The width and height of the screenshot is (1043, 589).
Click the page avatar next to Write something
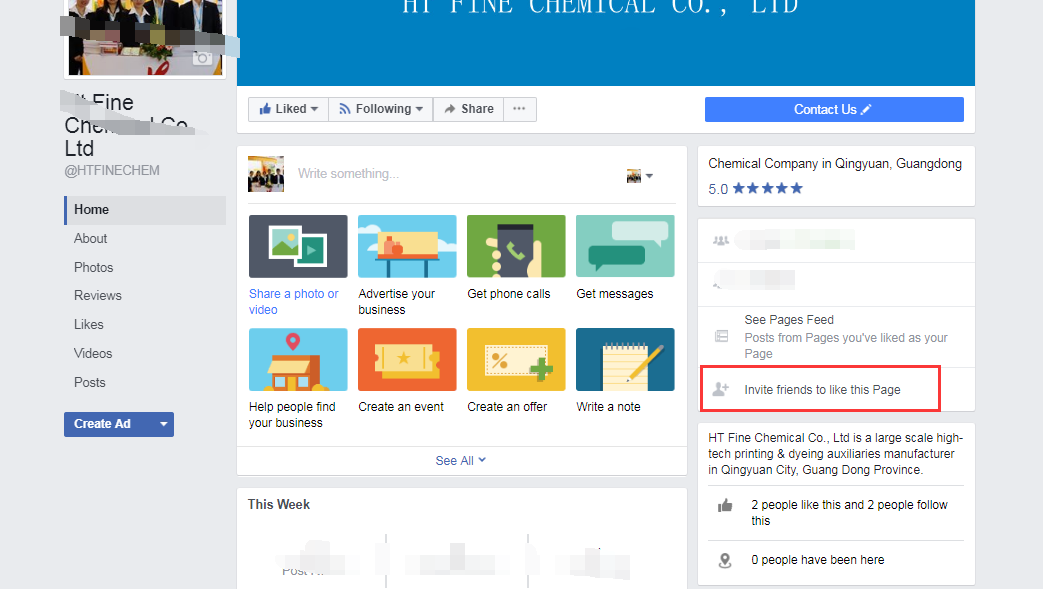point(266,174)
